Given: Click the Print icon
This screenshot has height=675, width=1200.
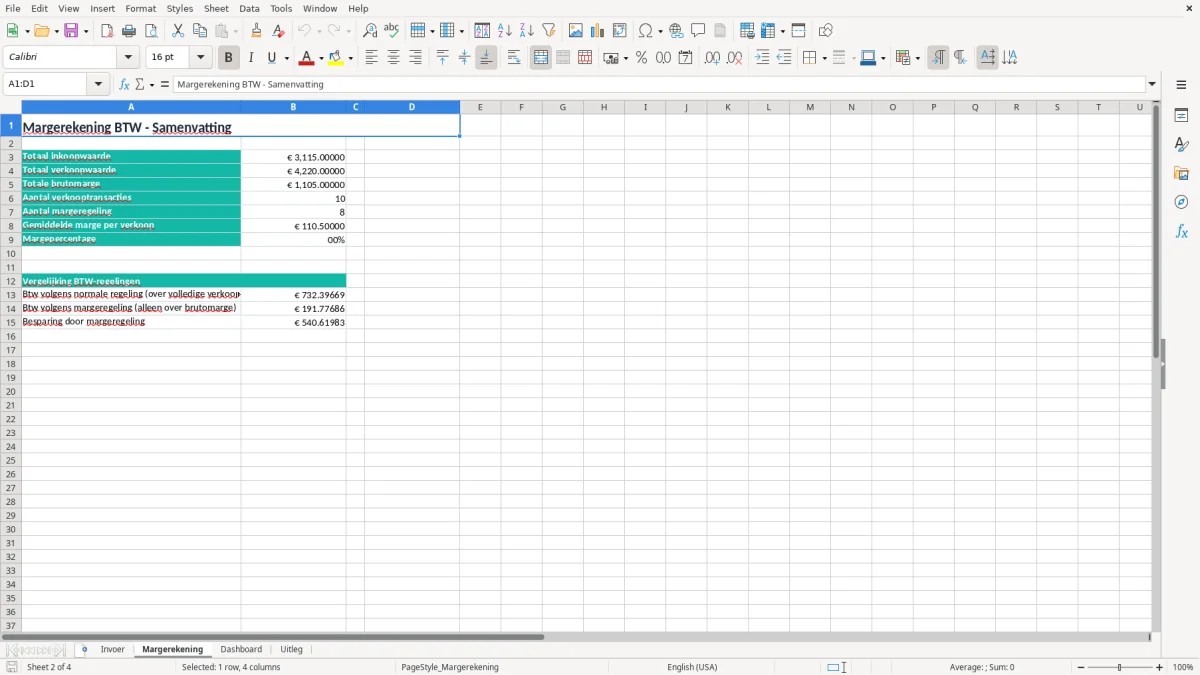Looking at the screenshot, I should [129, 31].
